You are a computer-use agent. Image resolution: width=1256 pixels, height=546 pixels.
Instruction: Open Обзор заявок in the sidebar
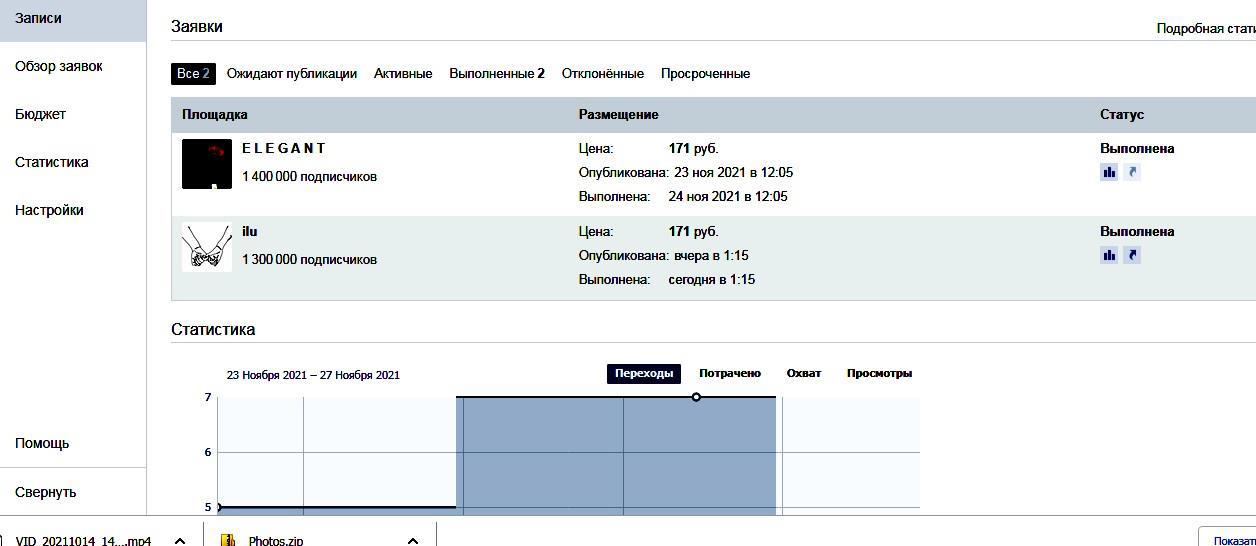pyautogui.click(x=59, y=66)
